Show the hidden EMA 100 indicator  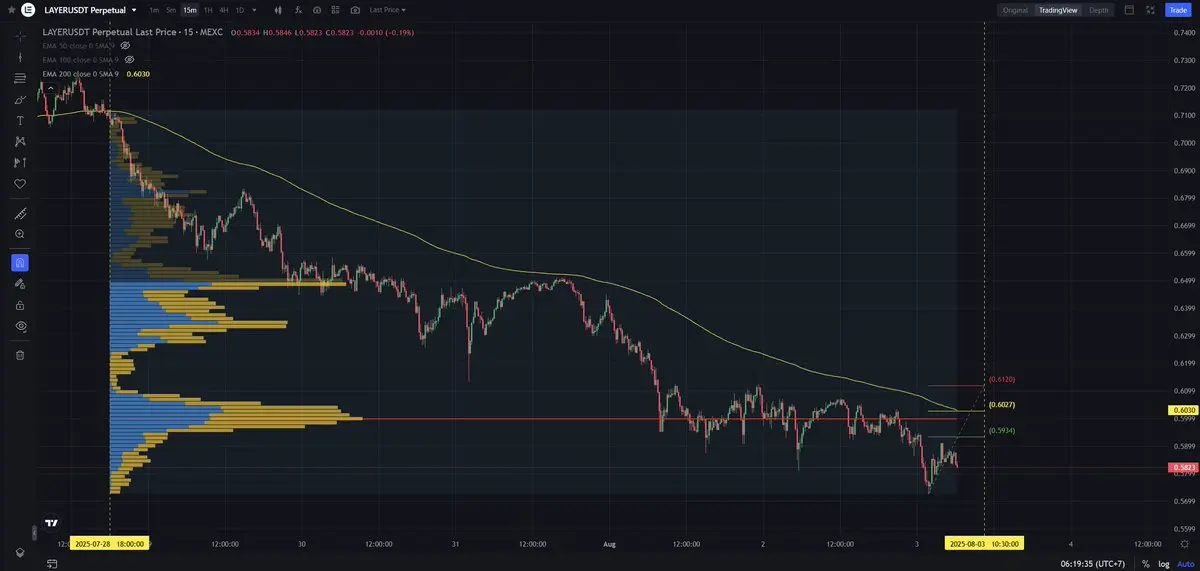129,60
